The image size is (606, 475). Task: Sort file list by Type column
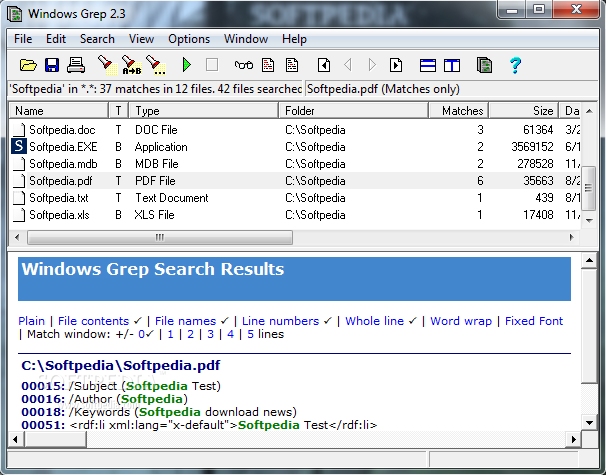click(x=203, y=111)
